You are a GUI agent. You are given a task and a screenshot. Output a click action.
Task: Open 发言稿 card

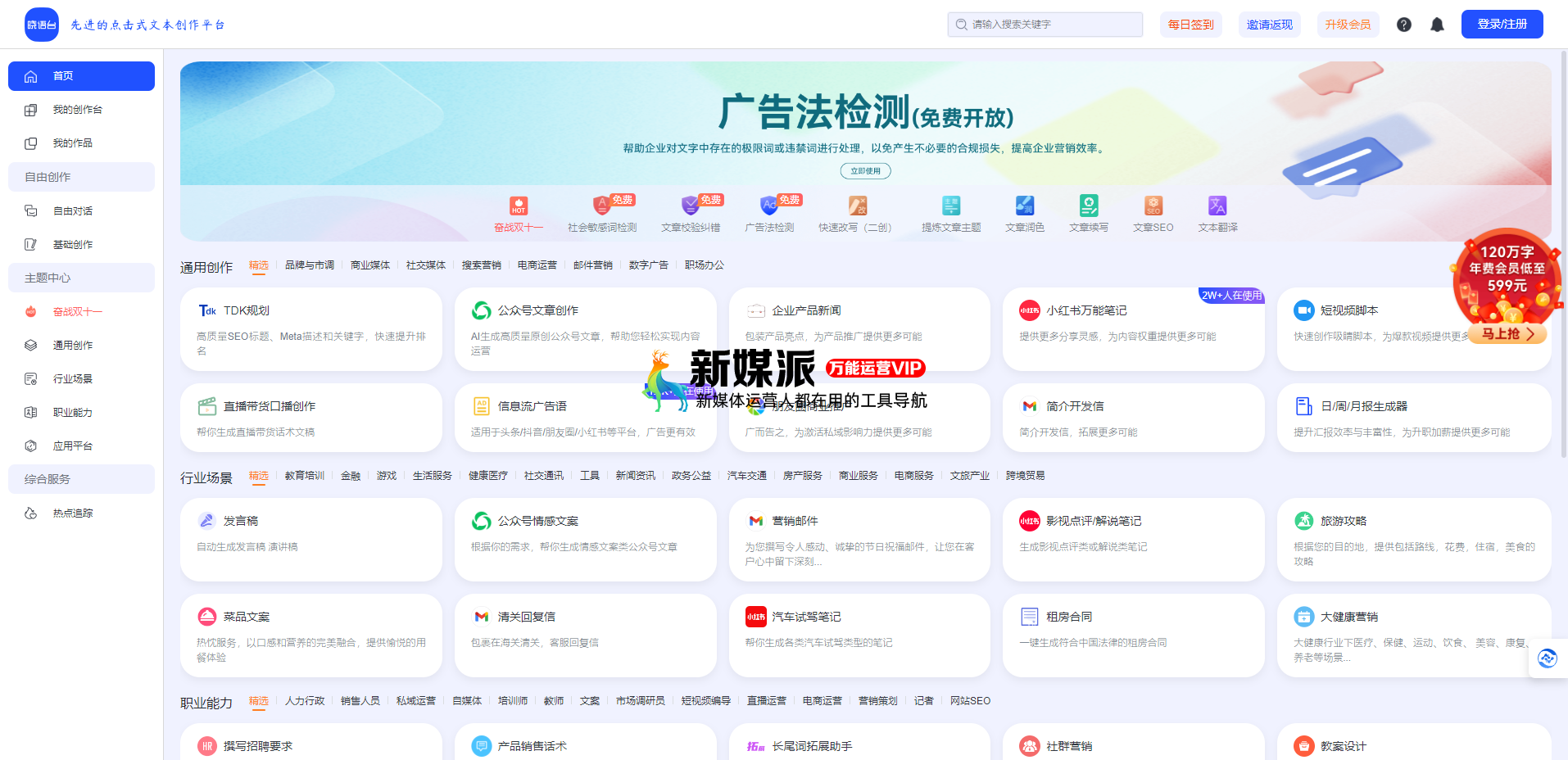tap(311, 540)
